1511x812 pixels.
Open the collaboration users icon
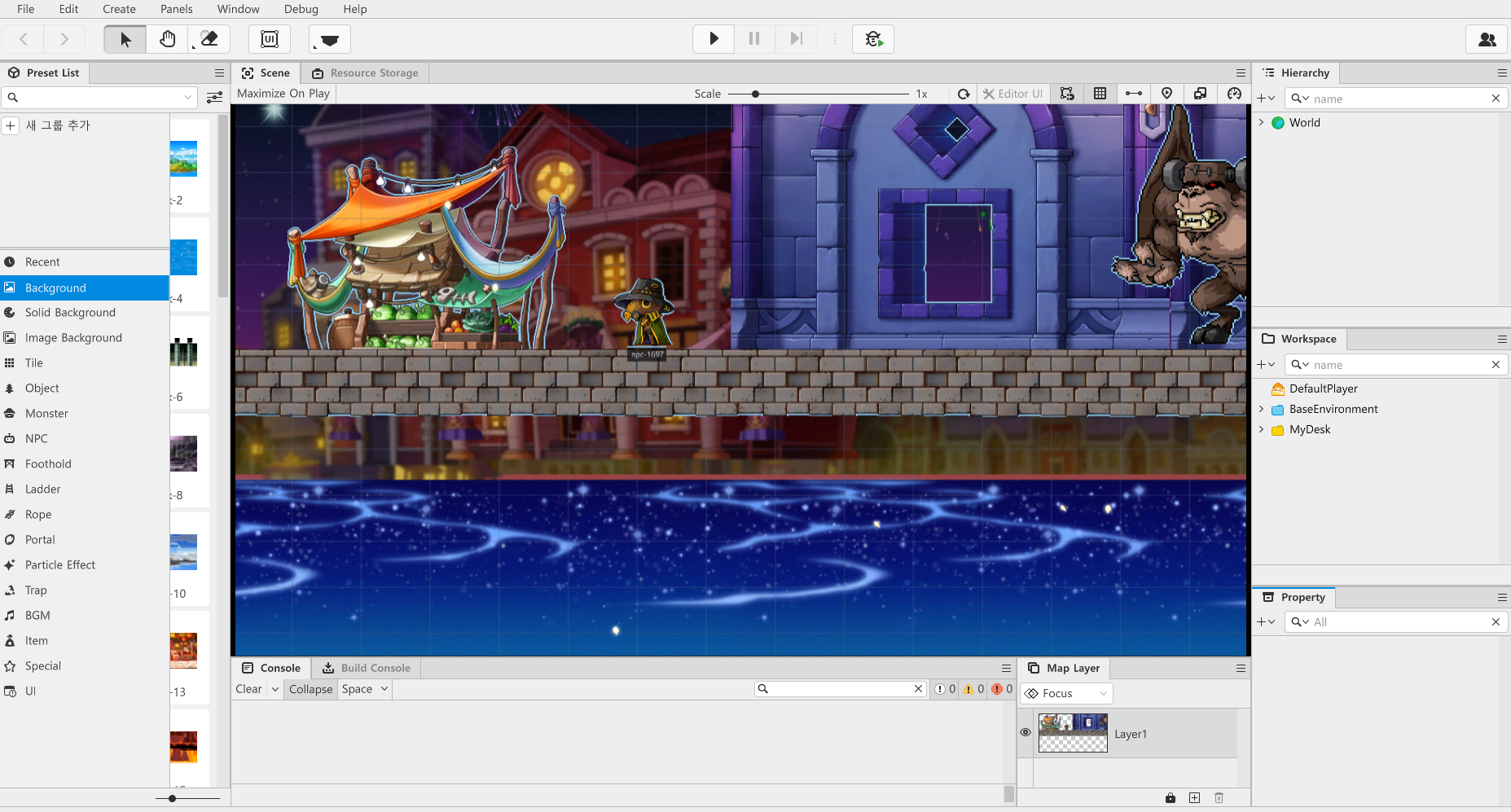(x=1487, y=39)
